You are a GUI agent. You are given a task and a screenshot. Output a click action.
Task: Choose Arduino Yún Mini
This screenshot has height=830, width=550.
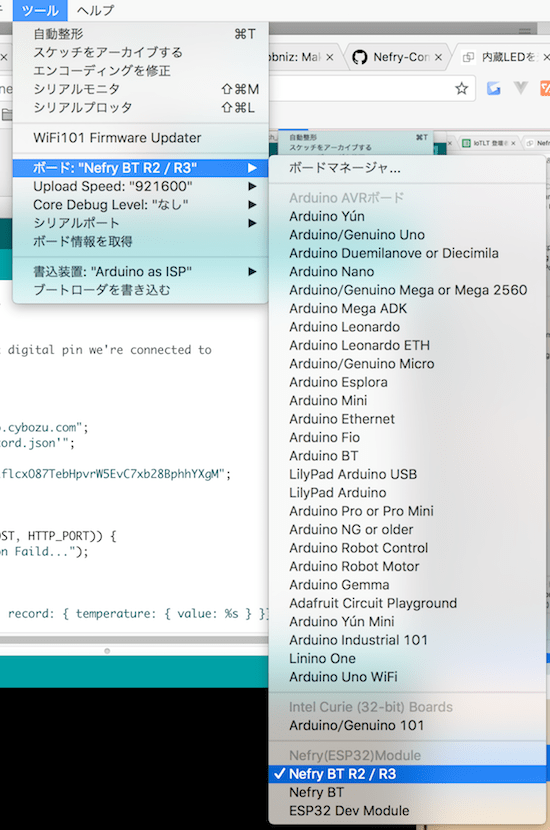407,621
